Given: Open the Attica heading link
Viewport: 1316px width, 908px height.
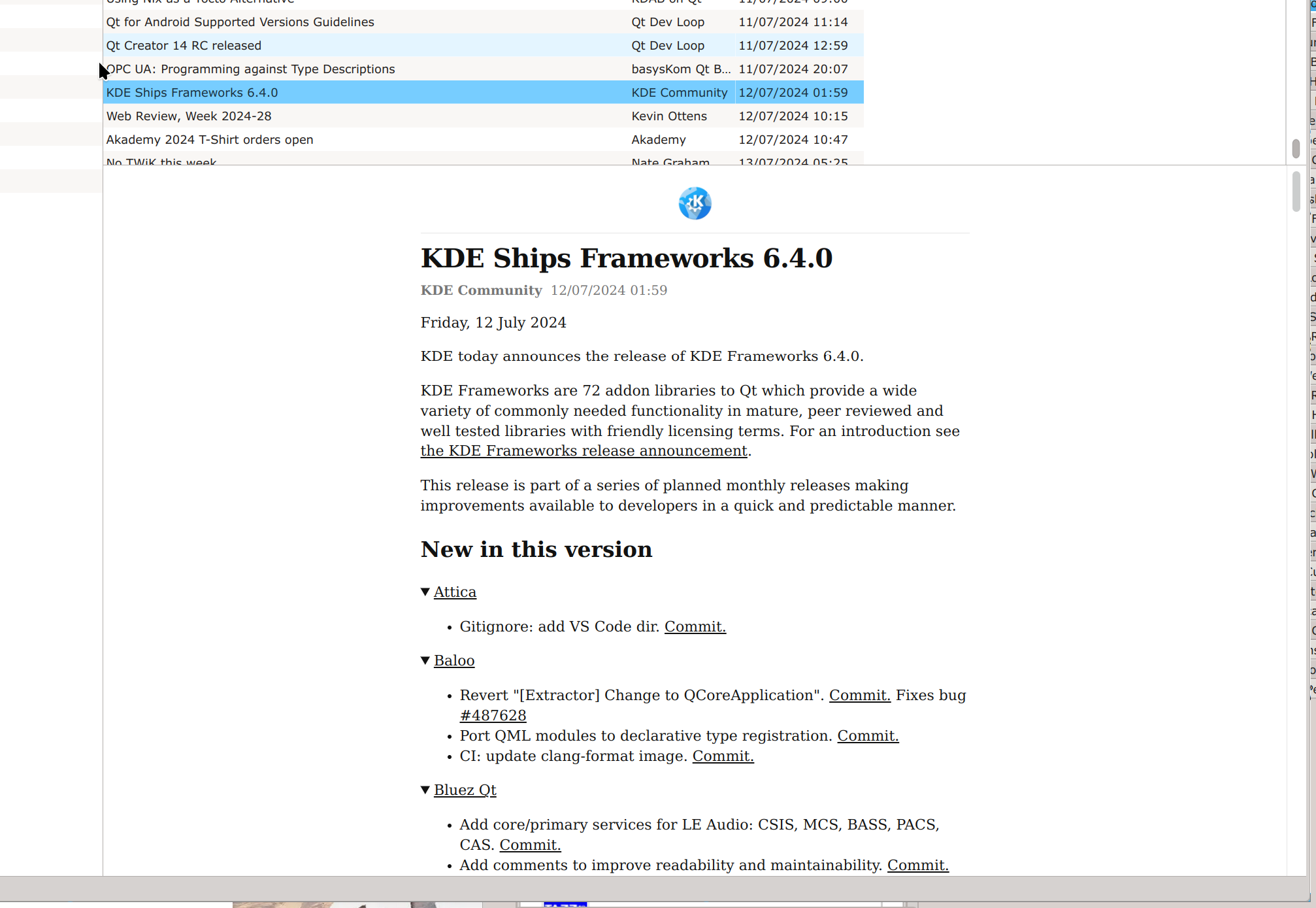Looking at the screenshot, I should coord(455,592).
